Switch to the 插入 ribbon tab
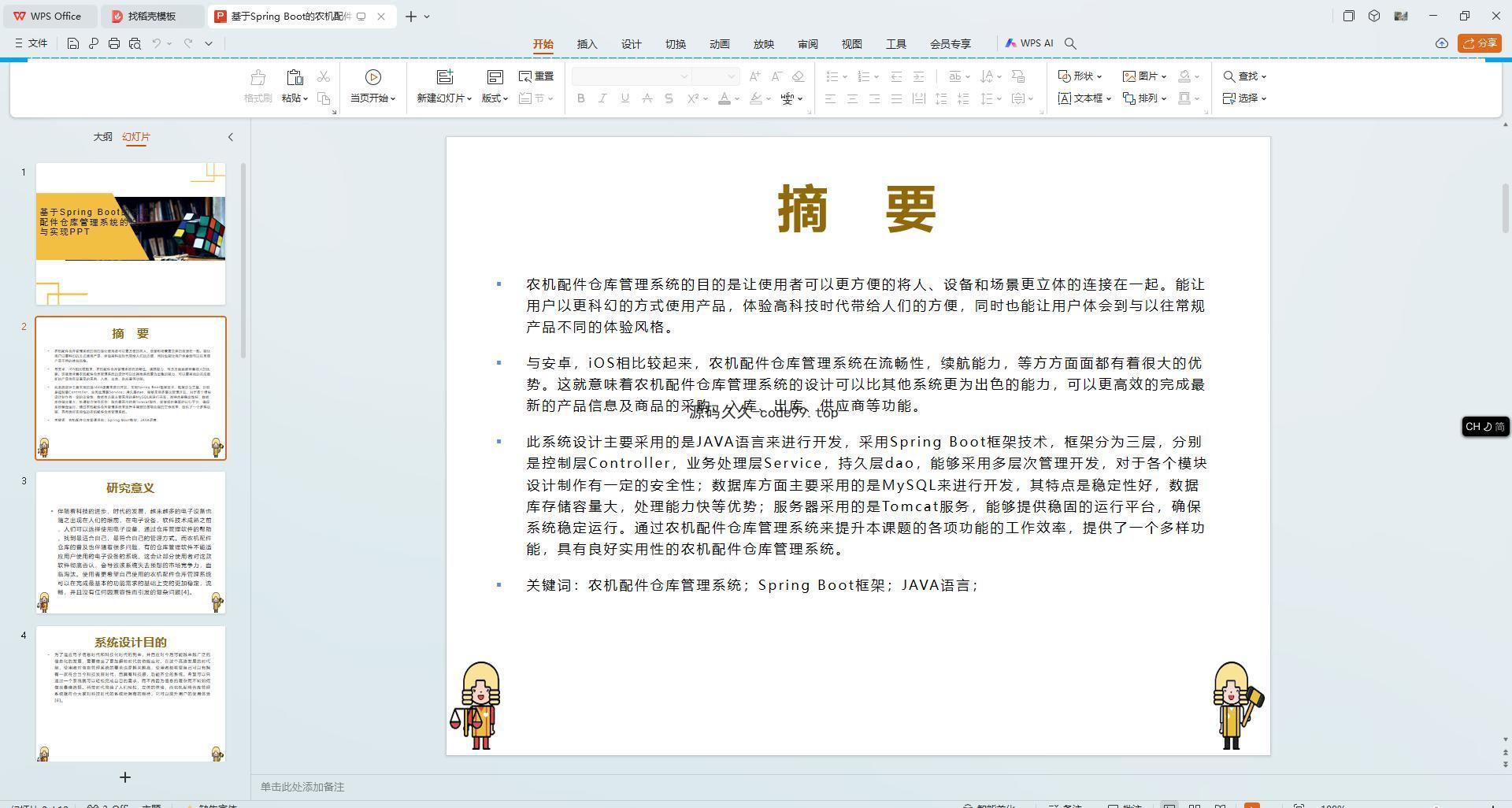Image resolution: width=1512 pixels, height=808 pixels. point(587,44)
